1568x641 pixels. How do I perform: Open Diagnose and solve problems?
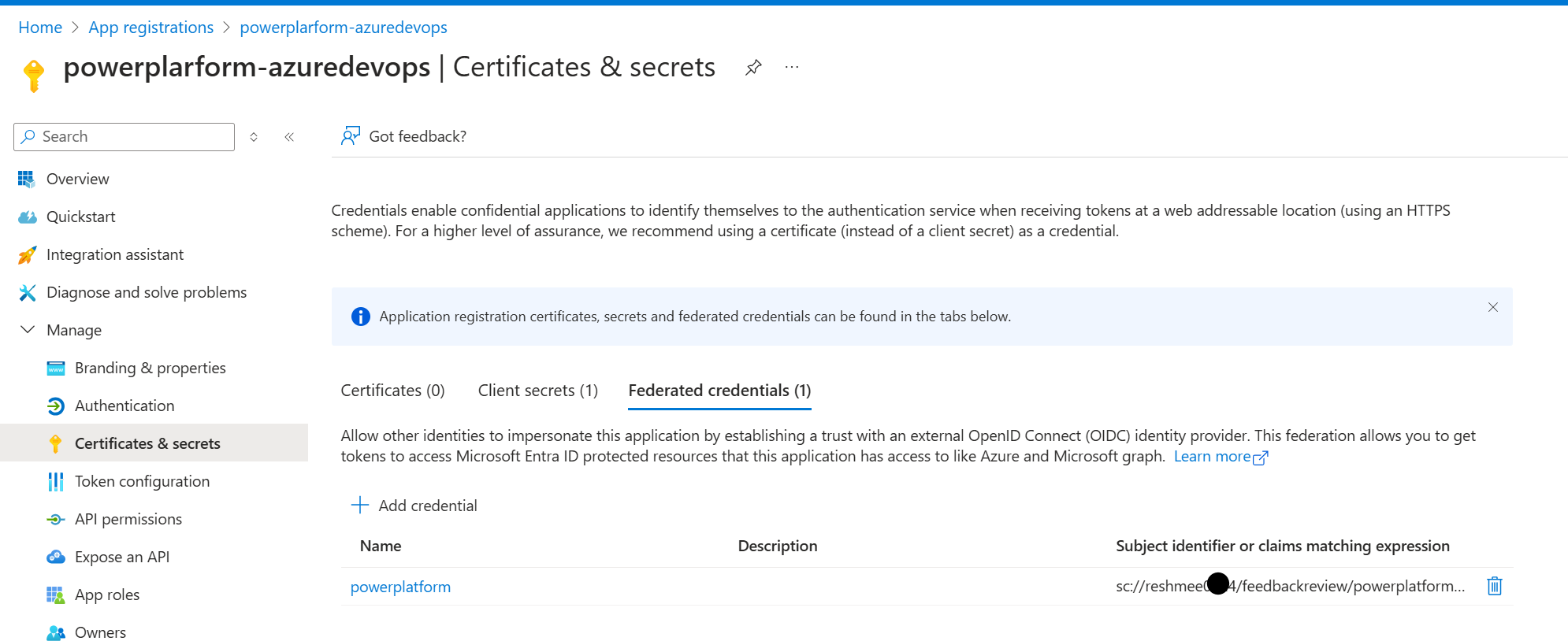146,292
